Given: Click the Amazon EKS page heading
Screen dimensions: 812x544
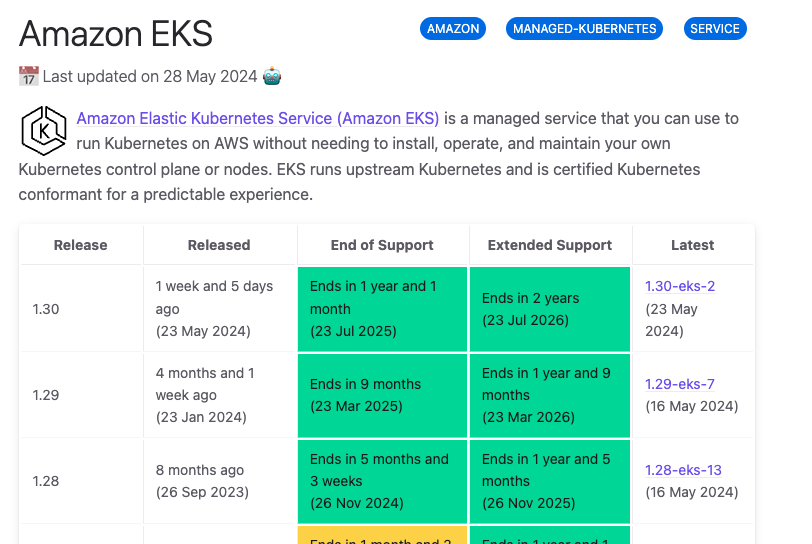Looking at the screenshot, I should (115, 34).
